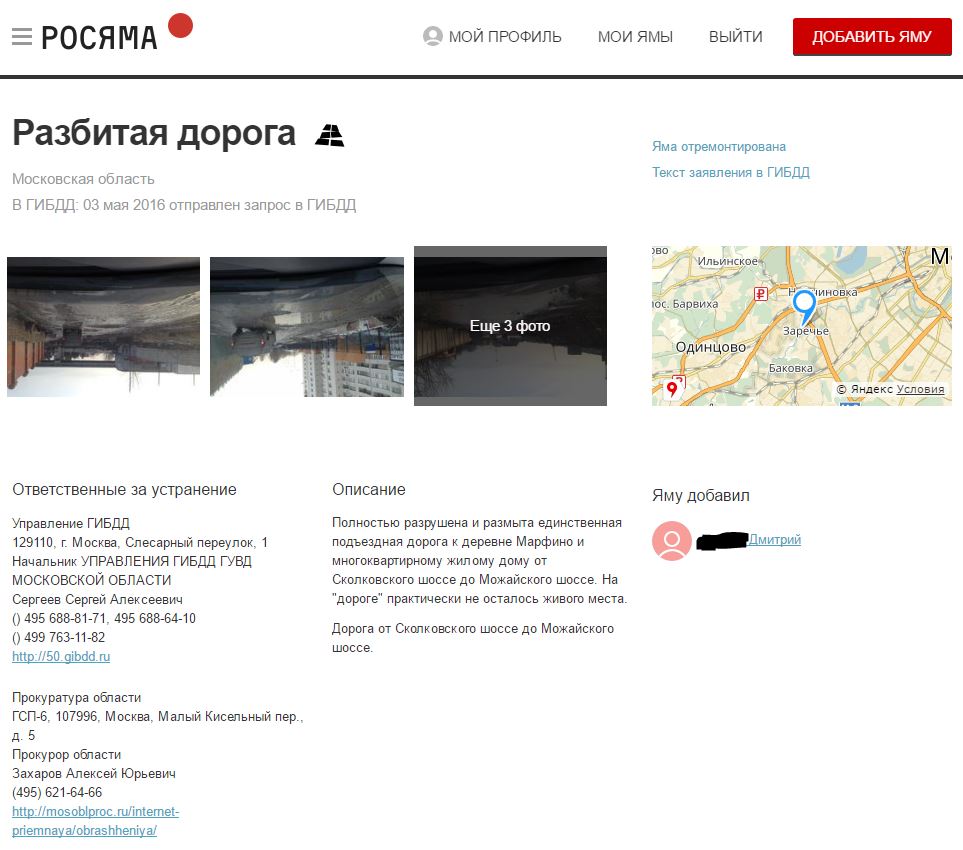The width and height of the screenshot is (963, 850).
Task: Expand Еще 3 фото gallery
Action: pos(510,326)
